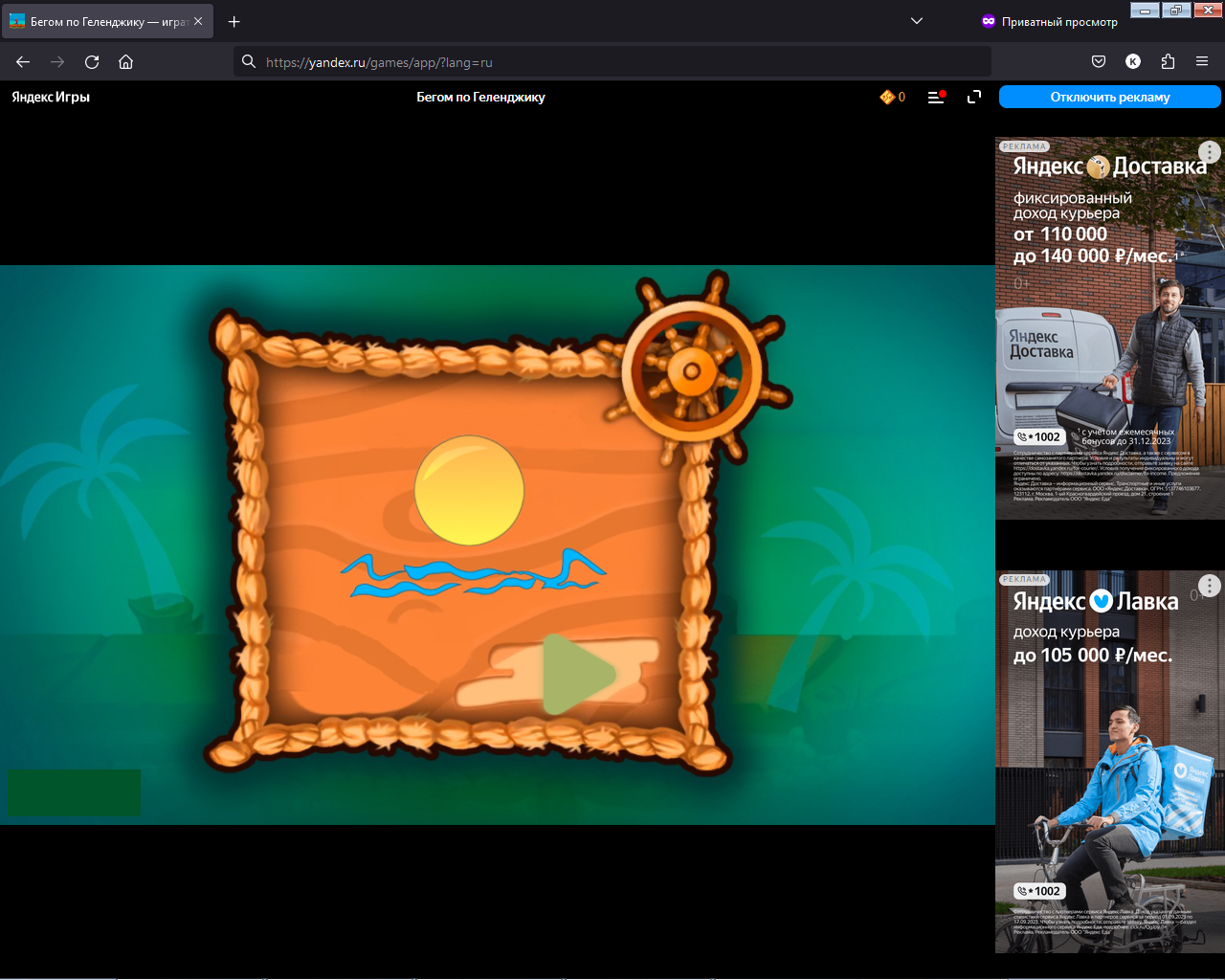Toggle game fullscreen mode

point(974,97)
